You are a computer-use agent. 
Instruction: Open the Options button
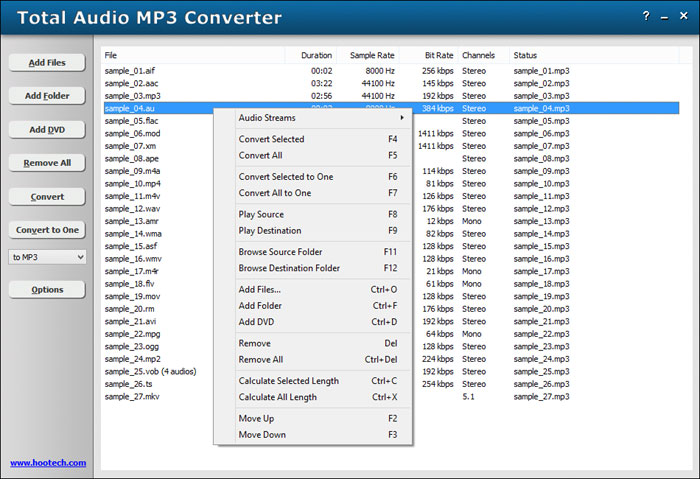click(x=47, y=290)
